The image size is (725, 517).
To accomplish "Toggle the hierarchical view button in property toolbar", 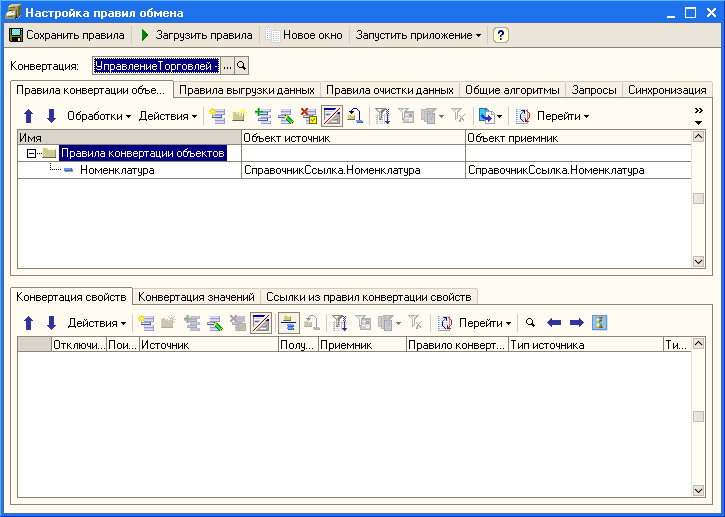I will tap(287, 323).
